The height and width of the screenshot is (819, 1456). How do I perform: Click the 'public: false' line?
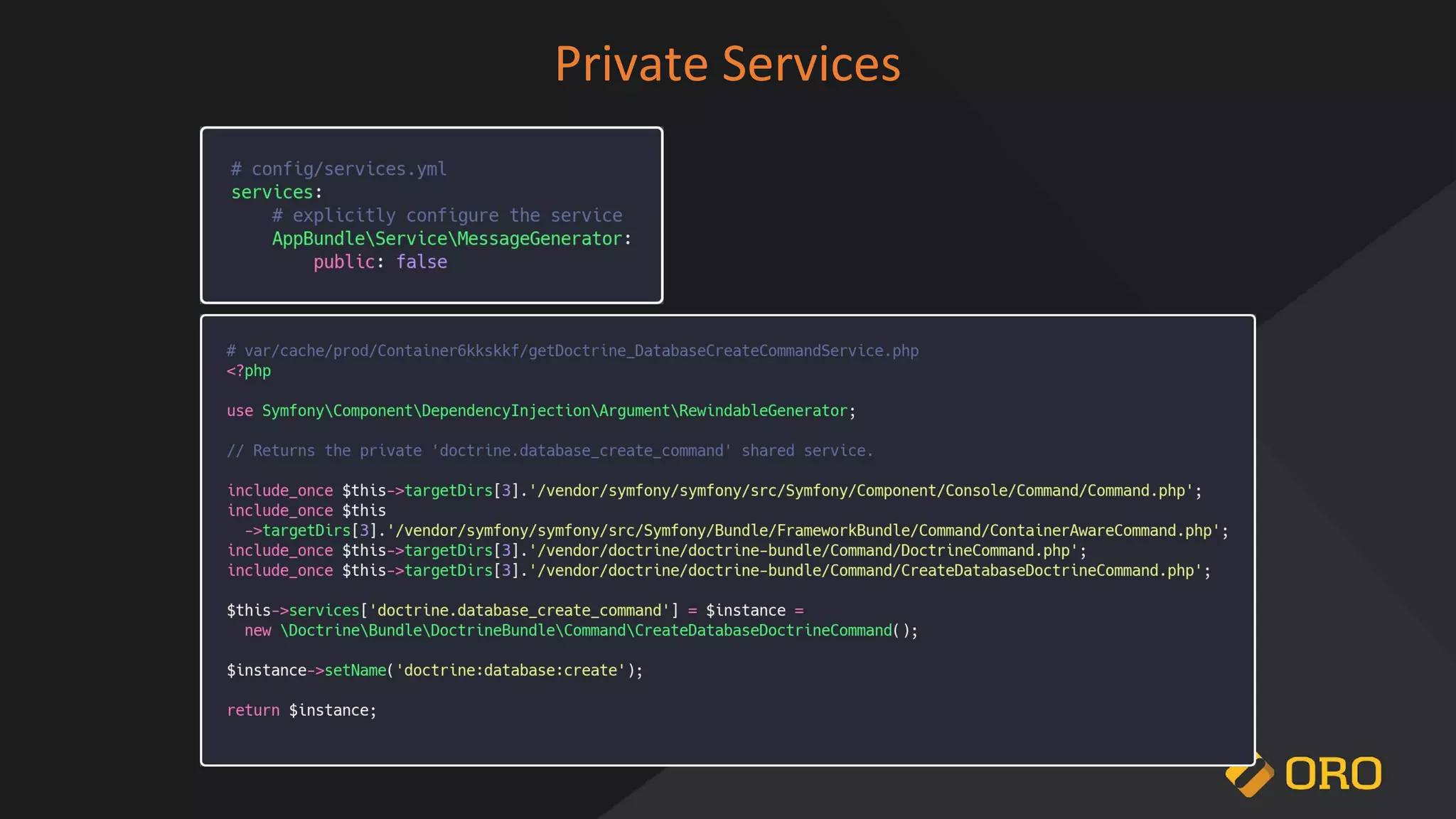point(380,262)
